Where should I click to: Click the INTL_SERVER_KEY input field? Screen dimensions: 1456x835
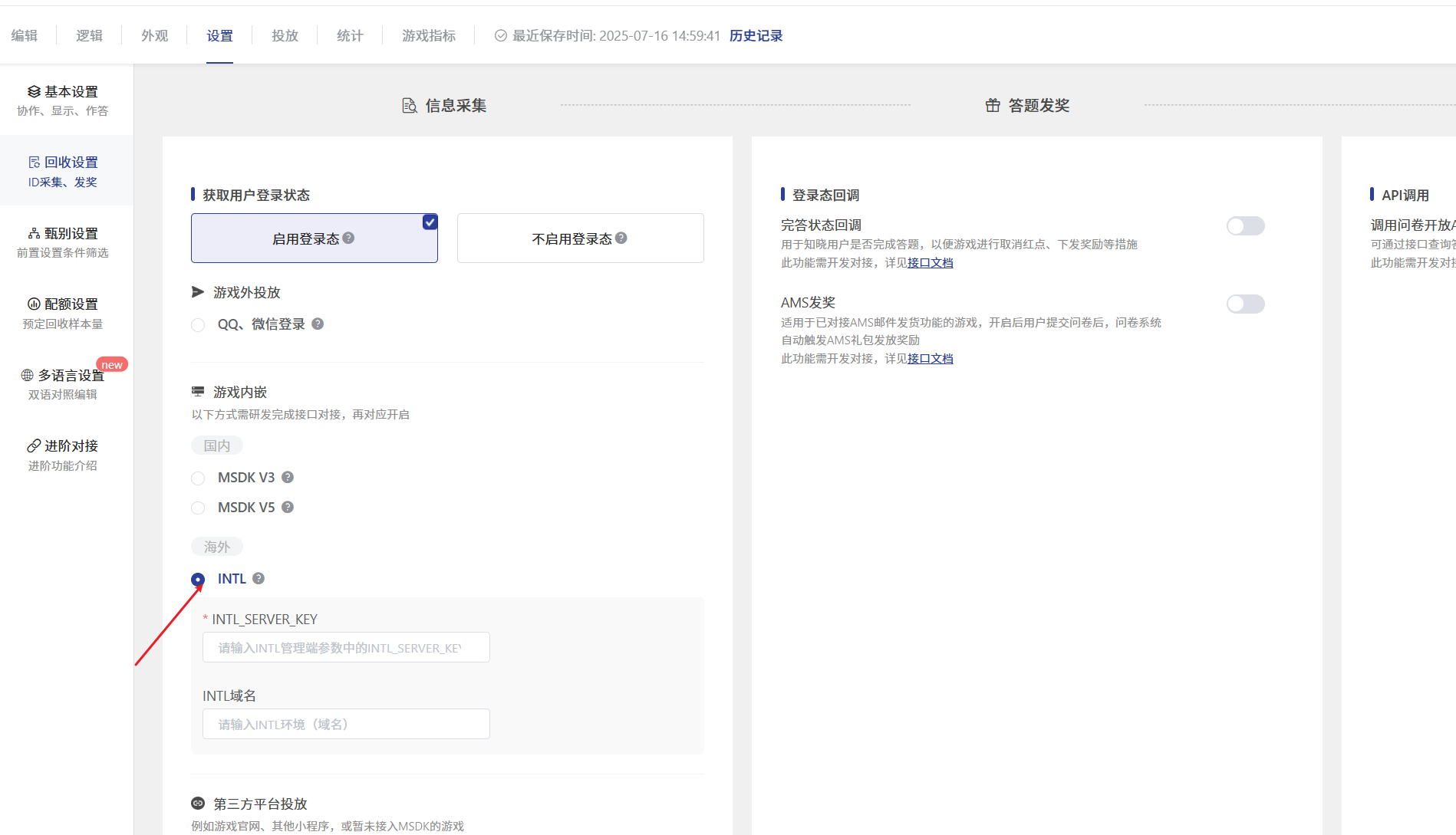[x=346, y=648]
